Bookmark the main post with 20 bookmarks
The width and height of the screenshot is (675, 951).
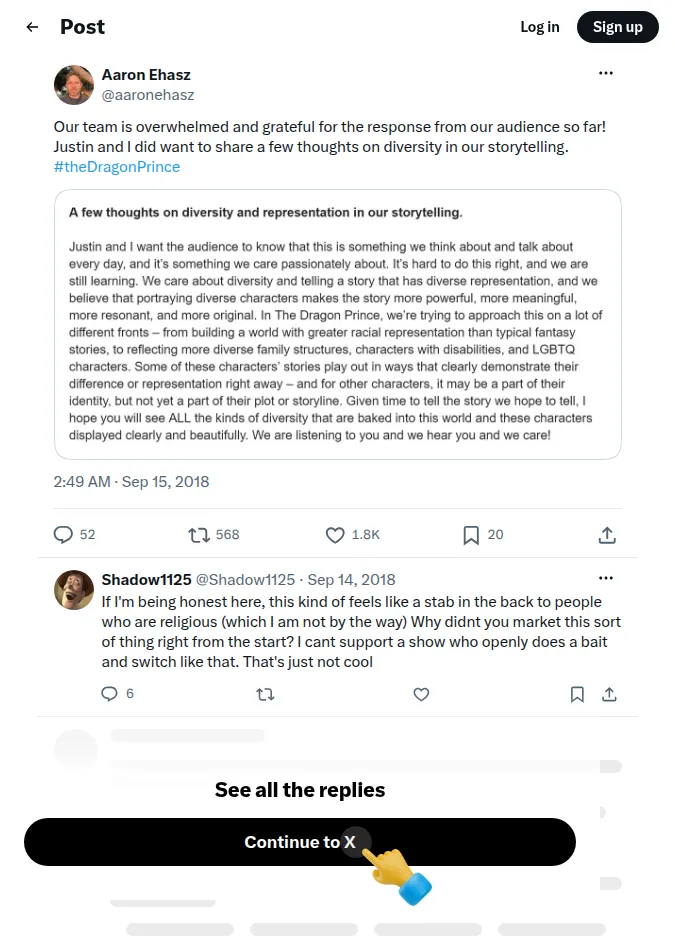pos(471,534)
